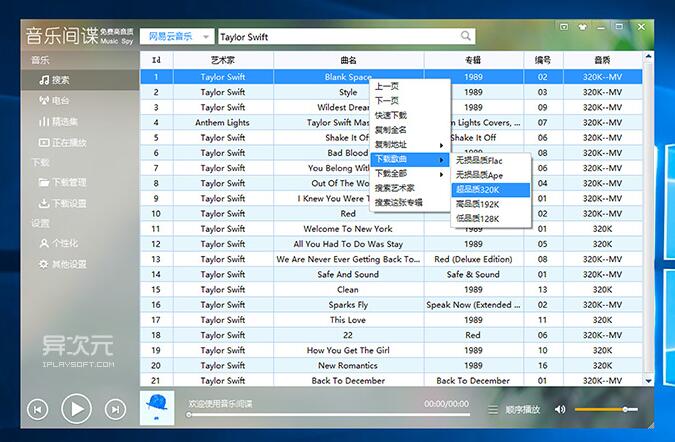
Task: Select 快速下载 quick download
Action: click(410, 116)
